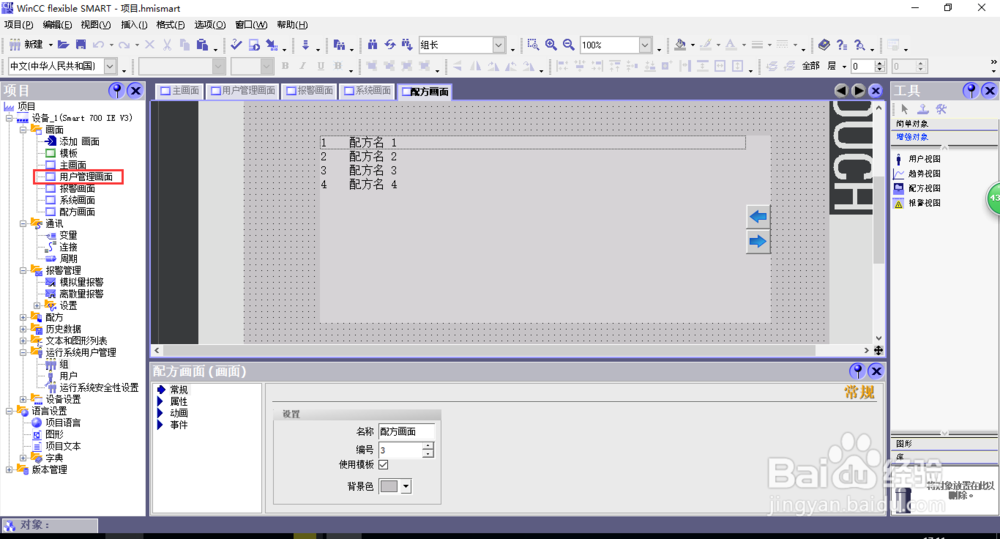
Task: Close the current screen editor tab area
Action: tap(876, 91)
